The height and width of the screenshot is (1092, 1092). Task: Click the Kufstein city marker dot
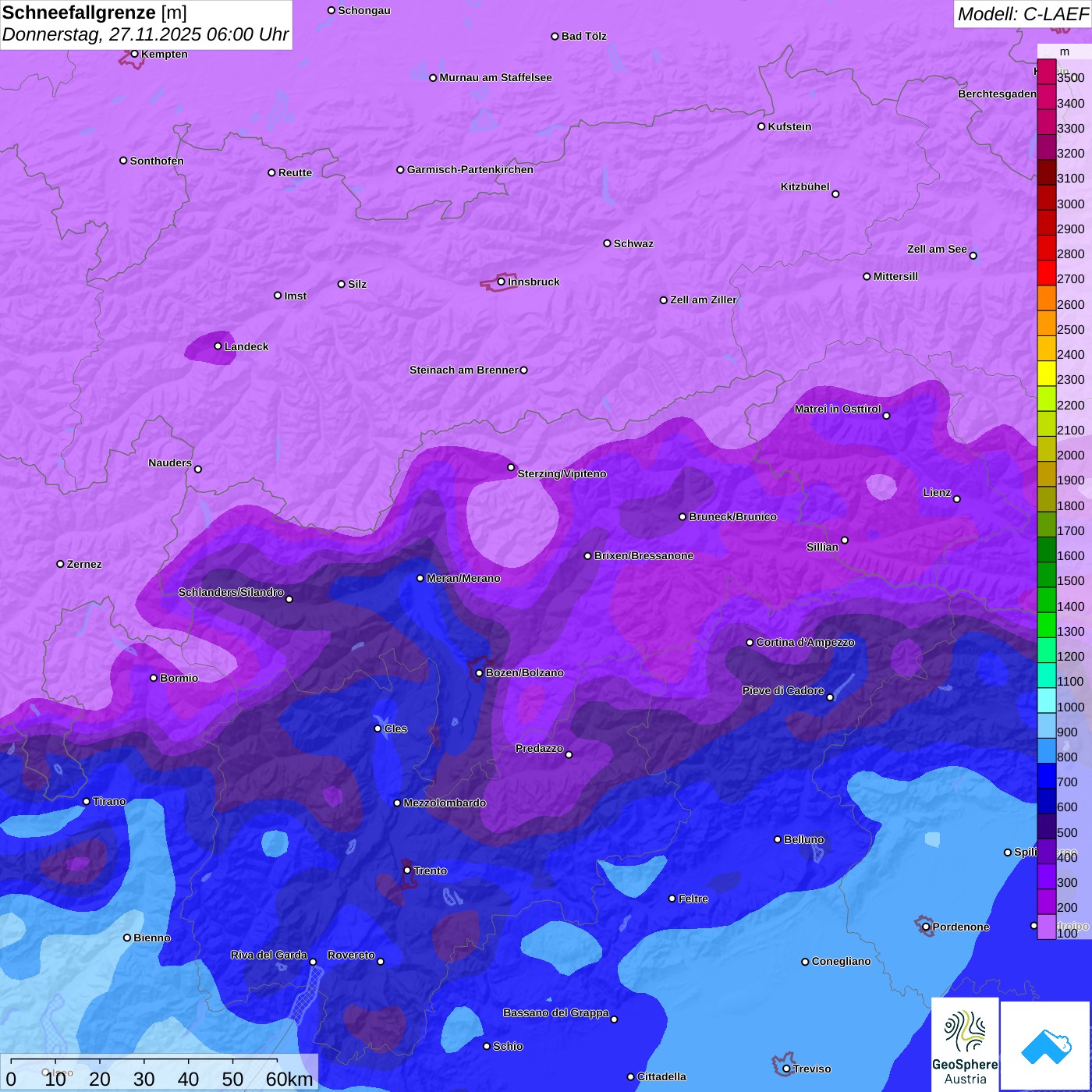click(x=762, y=126)
